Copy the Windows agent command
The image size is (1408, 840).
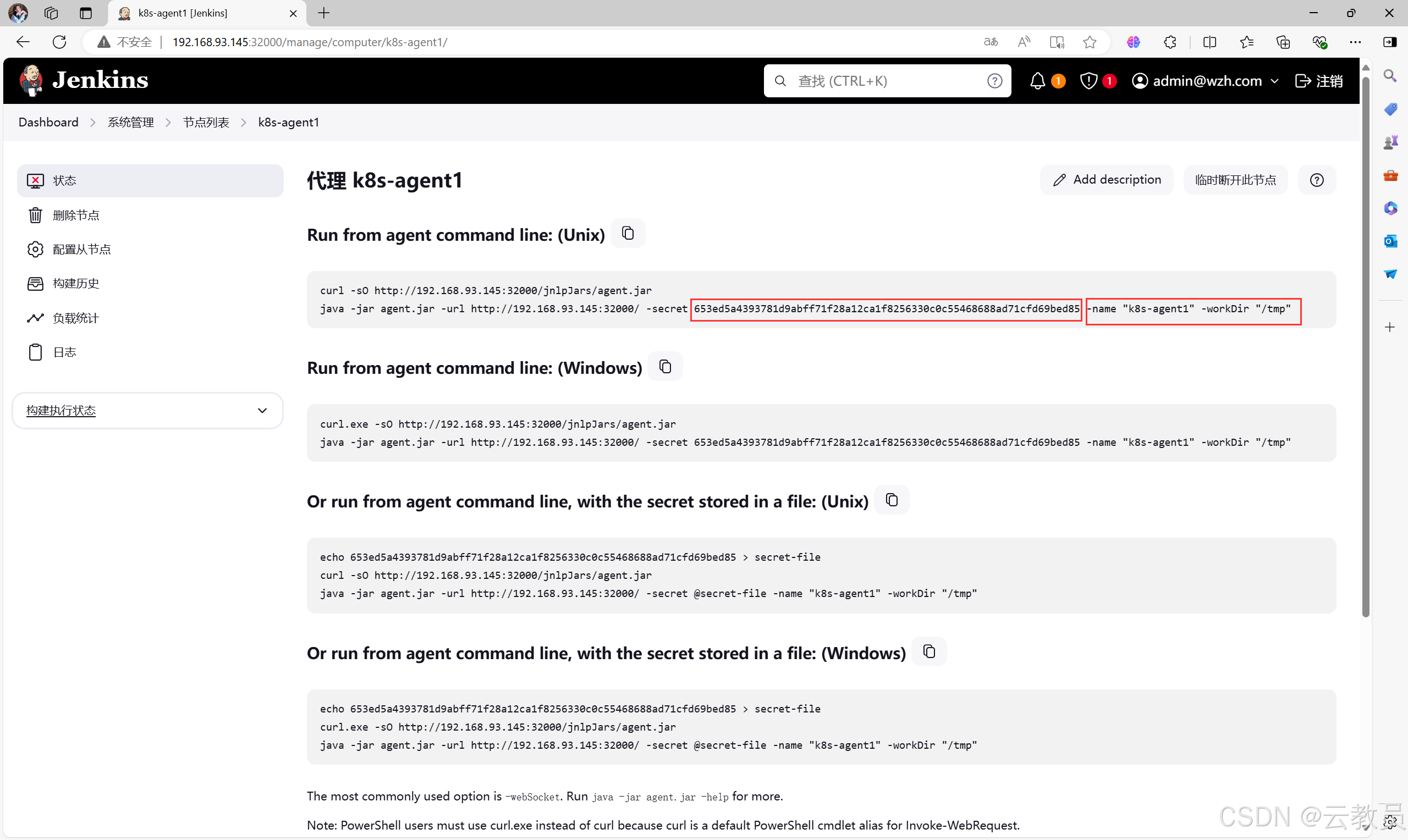tap(664, 366)
